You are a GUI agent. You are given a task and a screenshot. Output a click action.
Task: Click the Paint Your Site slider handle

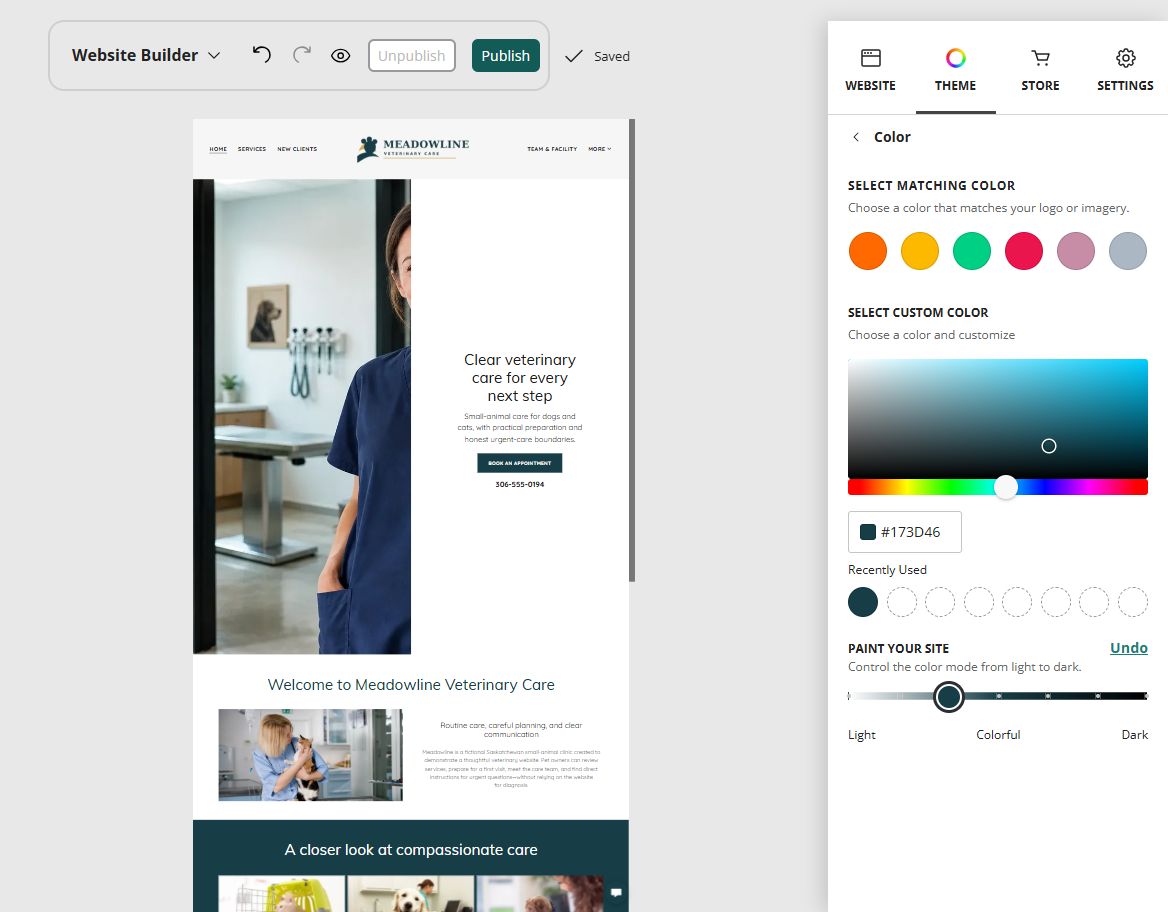pyautogui.click(x=948, y=697)
